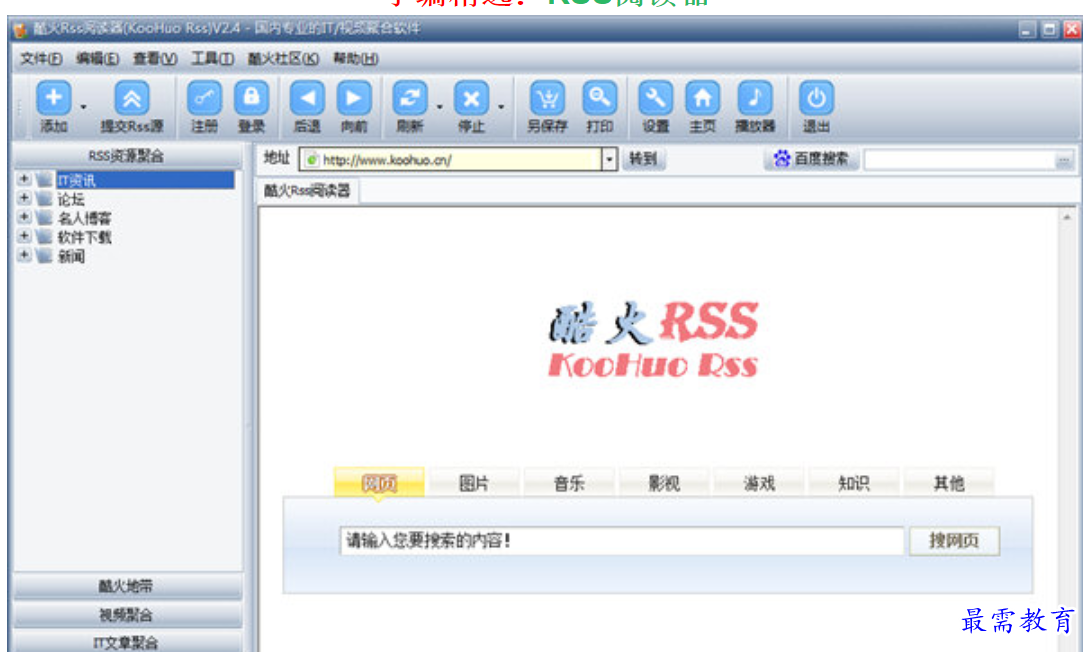Open the 视频聚合 sidebar panel

(x=127, y=615)
